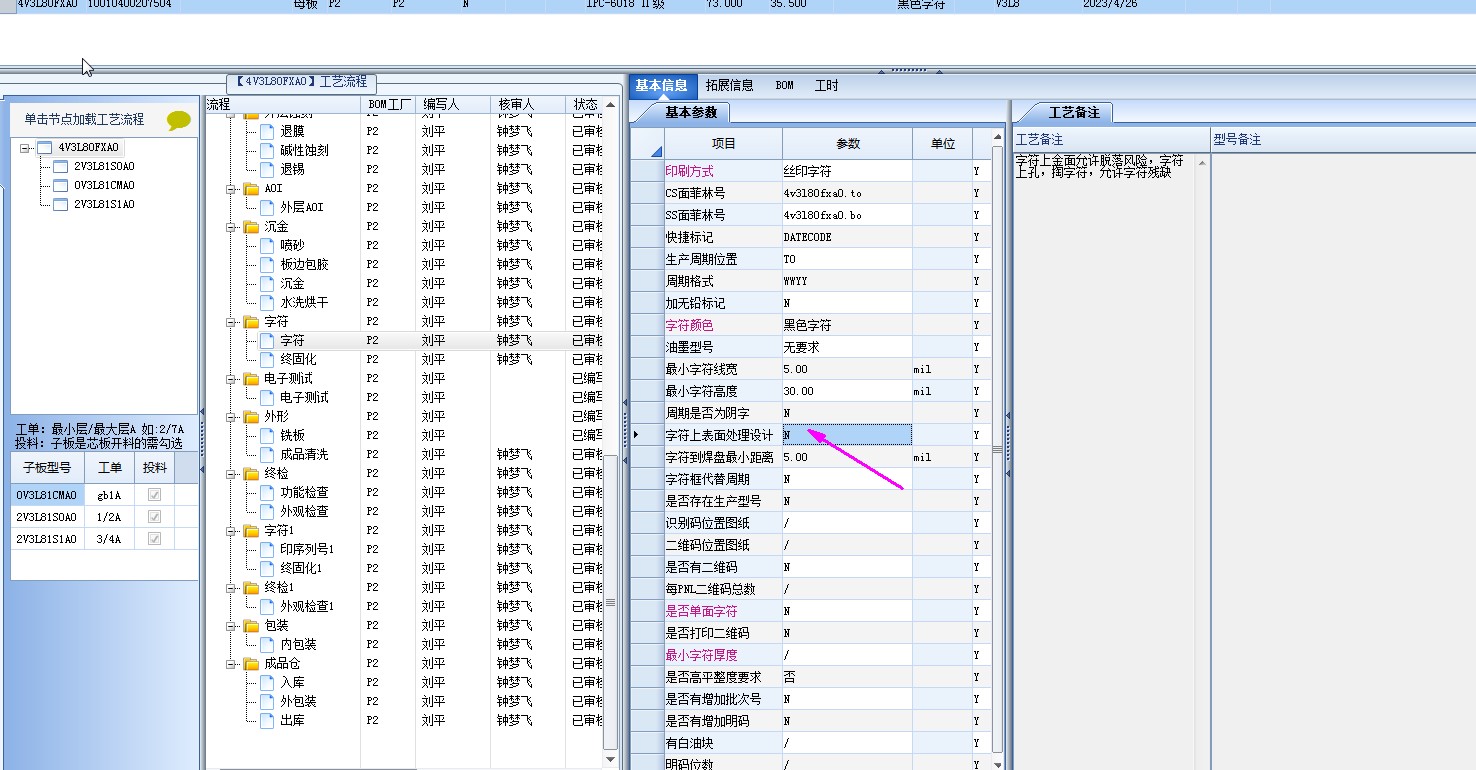Image resolution: width=1476 pixels, height=770 pixels.
Task: Click the 参数 column header
Action: pyautogui.click(x=848, y=144)
